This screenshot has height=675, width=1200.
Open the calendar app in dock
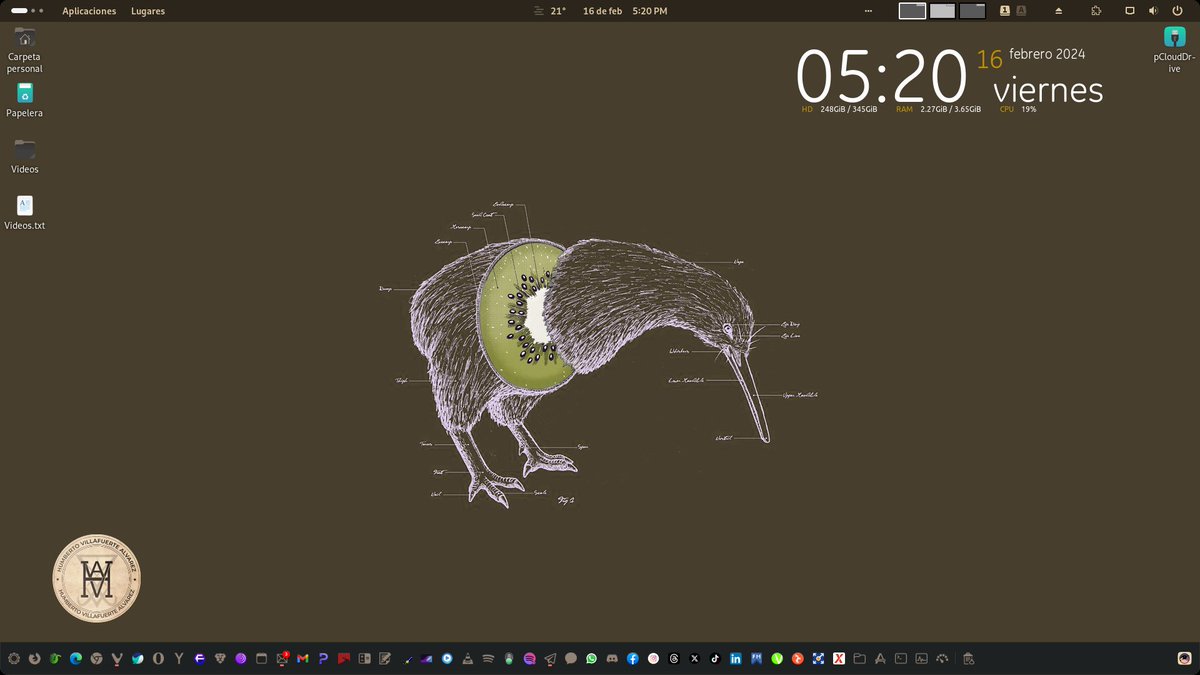pos(261,659)
